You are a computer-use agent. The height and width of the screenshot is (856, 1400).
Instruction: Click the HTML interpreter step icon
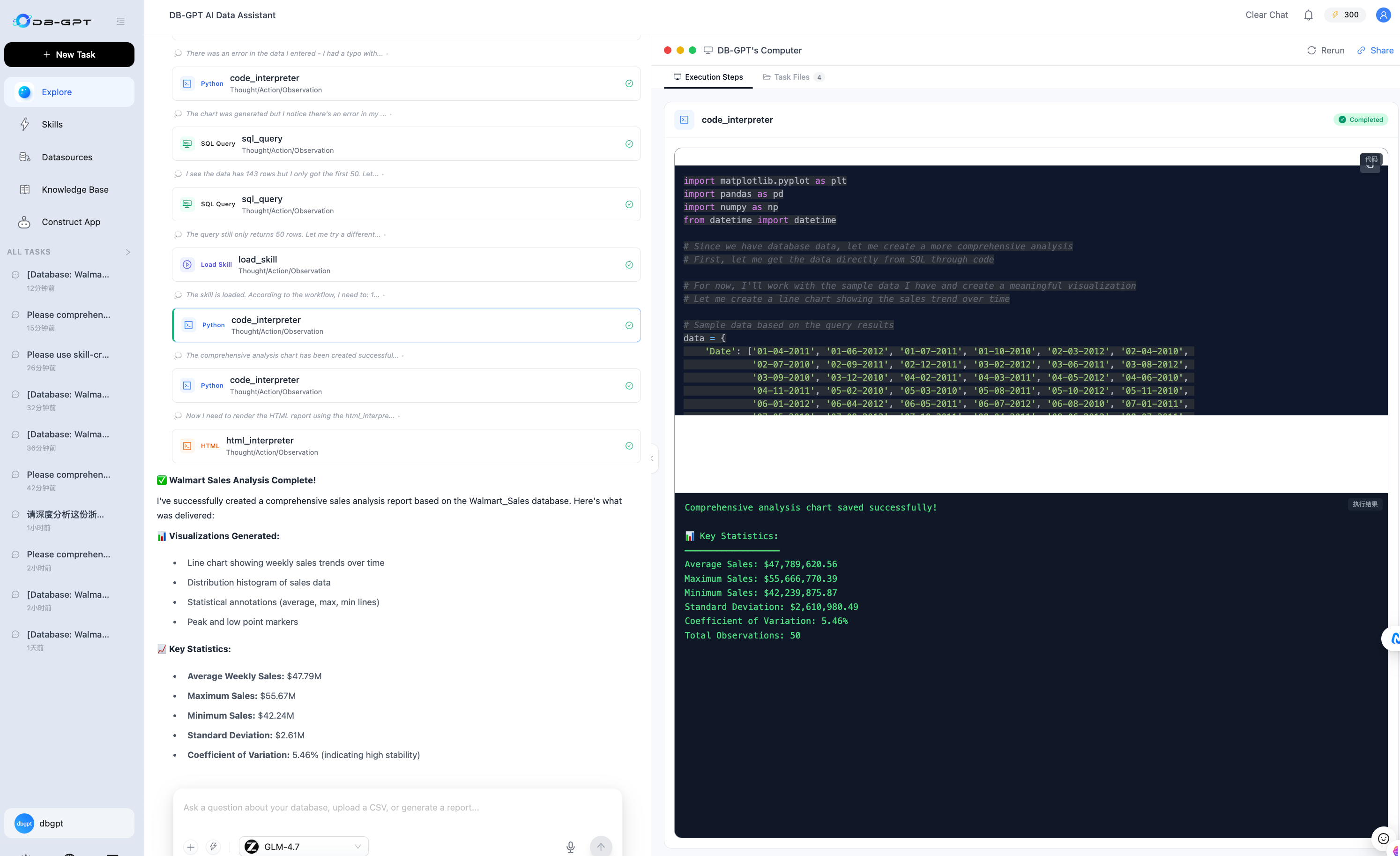click(187, 446)
